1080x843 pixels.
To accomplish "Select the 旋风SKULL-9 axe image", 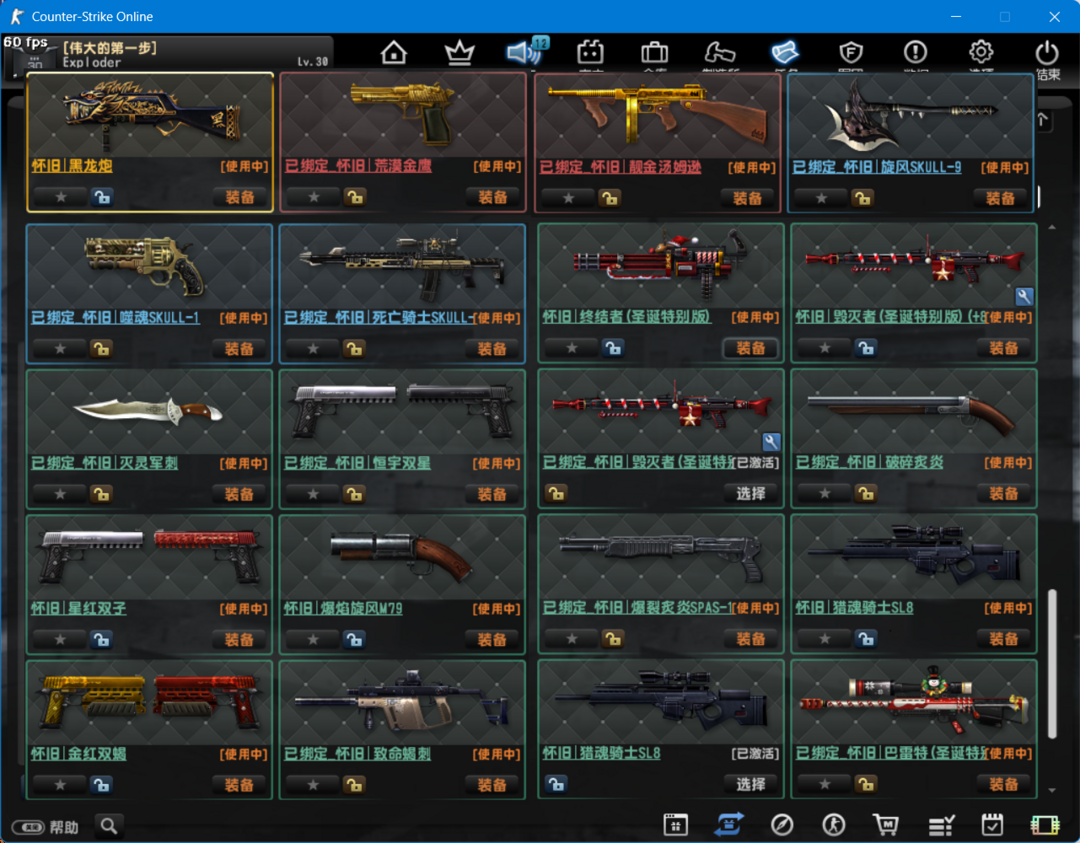I will pyautogui.click(x=910, y=114).
